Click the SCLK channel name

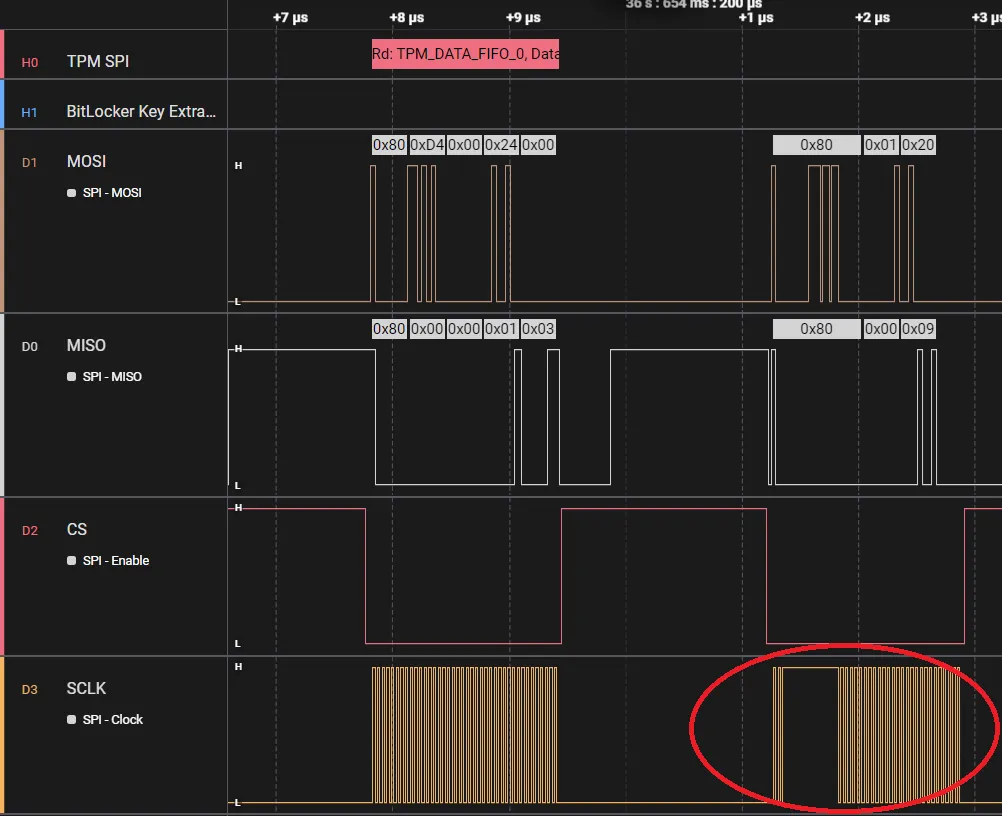(x=86, y=688)
